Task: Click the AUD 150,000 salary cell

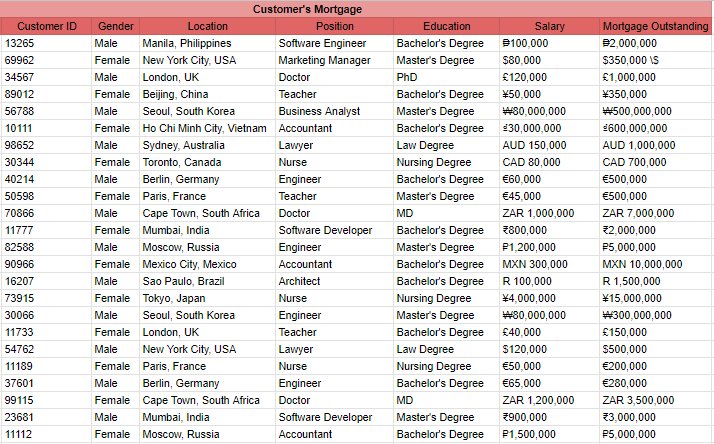Action: point(534,145)
